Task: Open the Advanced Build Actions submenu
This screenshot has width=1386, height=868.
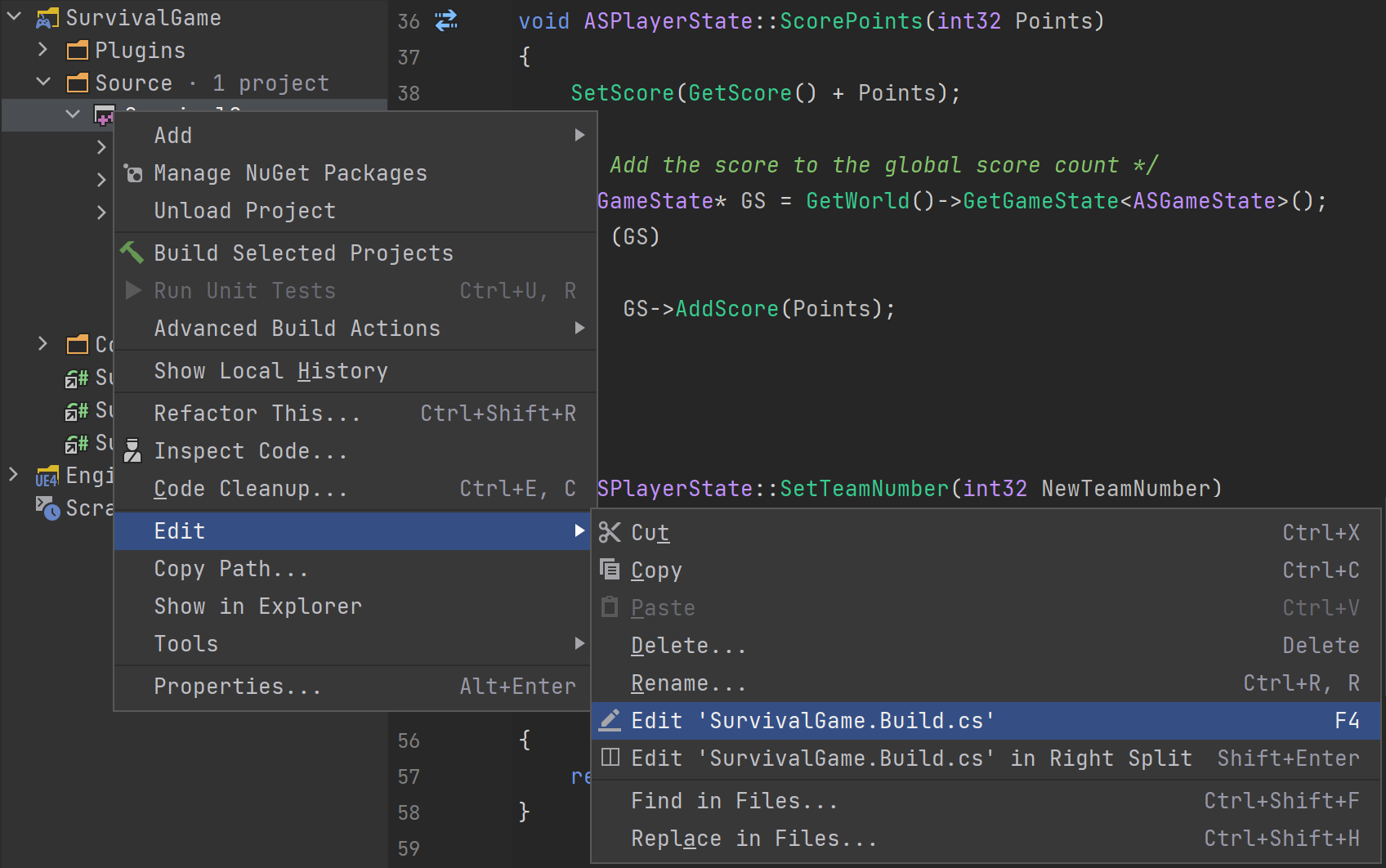Action: click(x=297, y=328)
